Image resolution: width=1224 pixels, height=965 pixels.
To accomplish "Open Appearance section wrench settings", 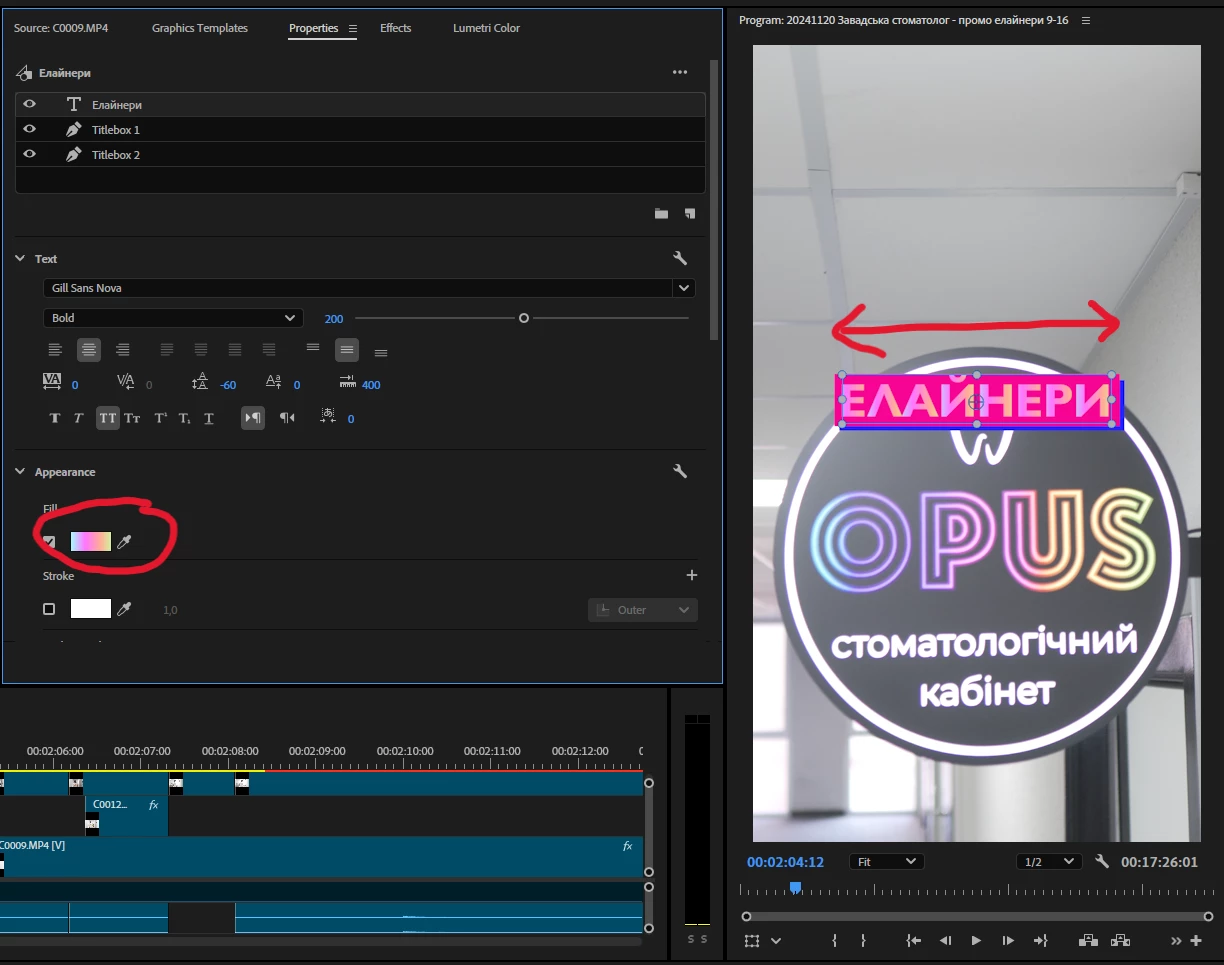I will [680, 471].
